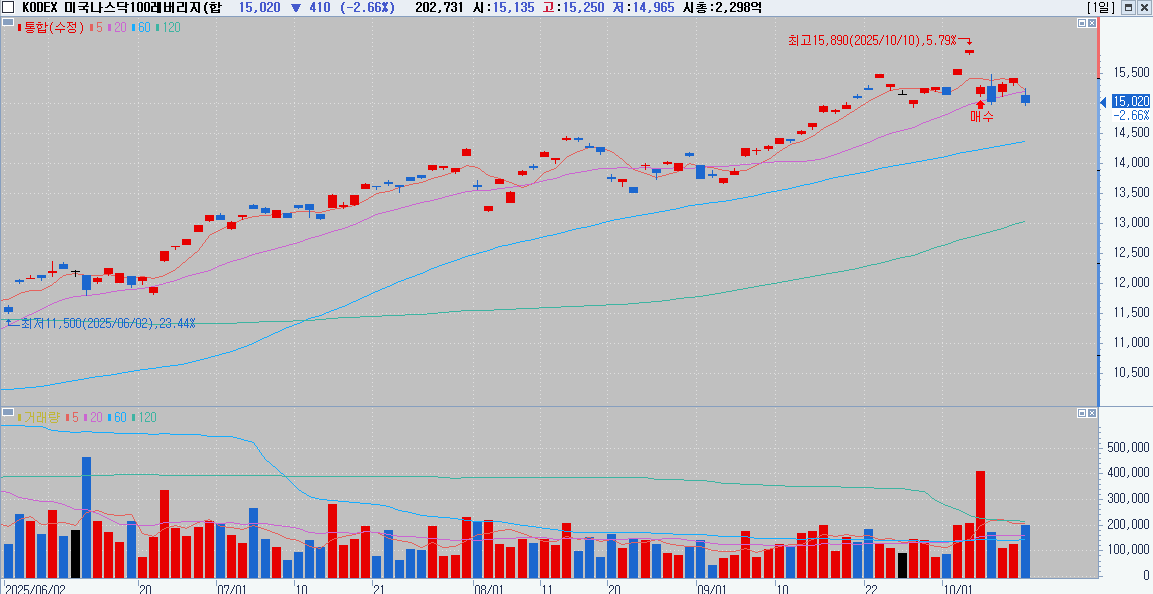Click the -2.66% label on the price axis
The width and height of the screenshot is (1153, 594).
point(1131,115)
